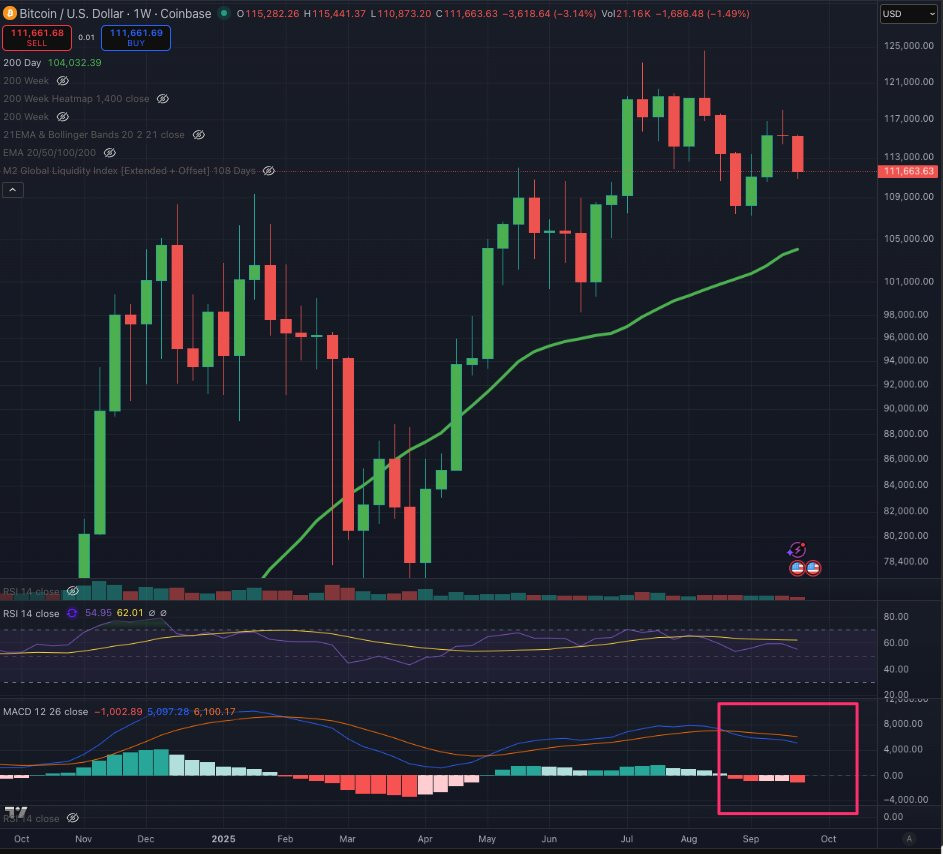Image resolution: width=943 pixels, height=854 pixels.
Task: Click the blue MACD value 5,097.28
Action: coord(168,711)
